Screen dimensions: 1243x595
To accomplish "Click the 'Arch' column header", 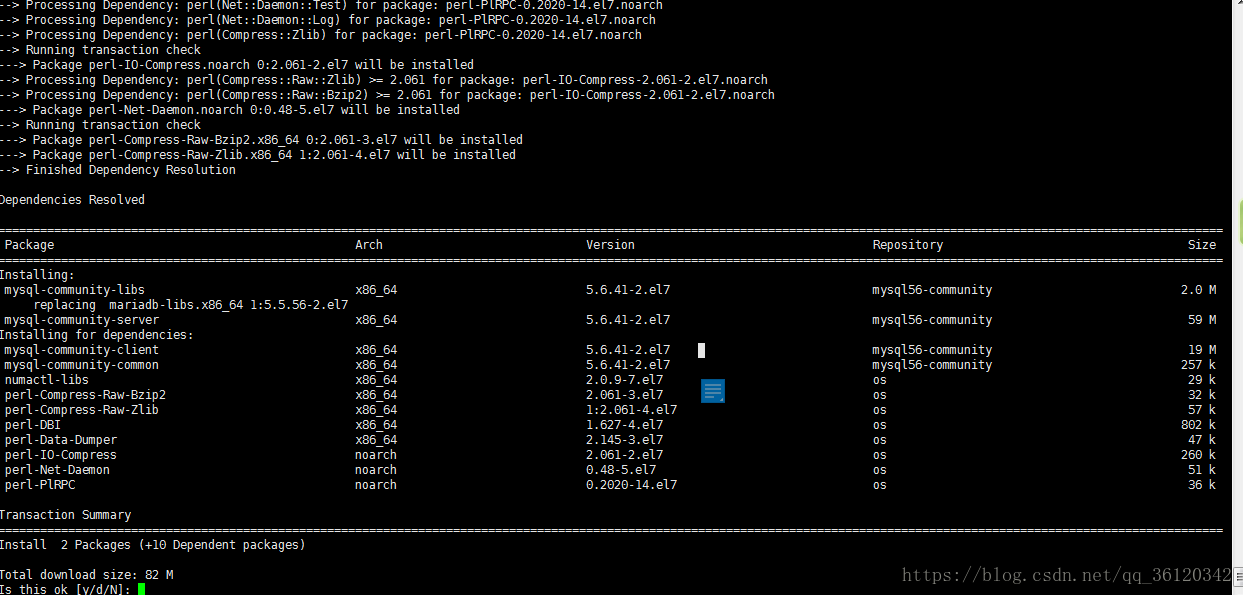I will point(369,245).
